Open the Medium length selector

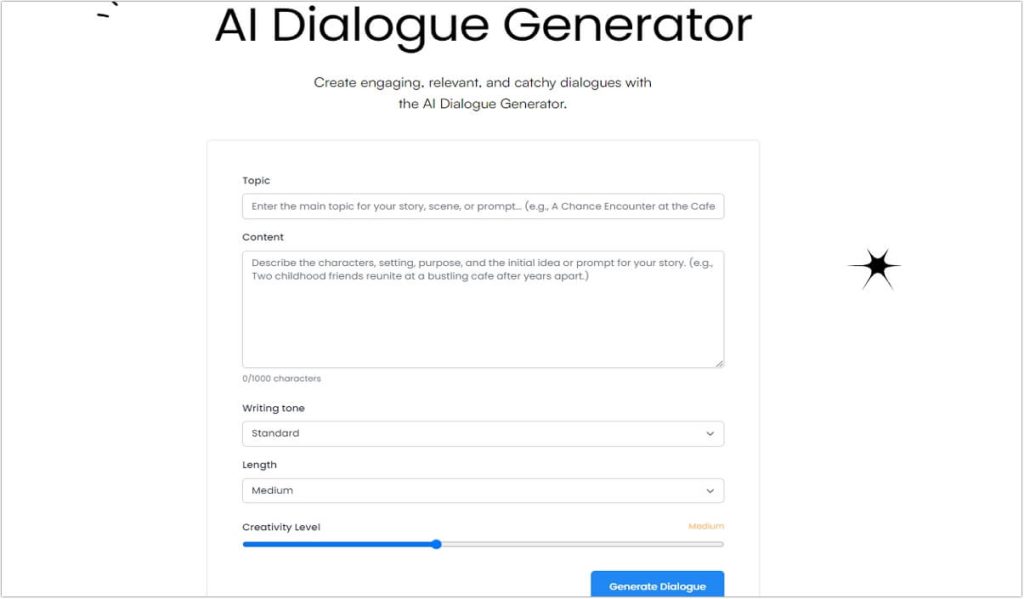click(483, 490)
